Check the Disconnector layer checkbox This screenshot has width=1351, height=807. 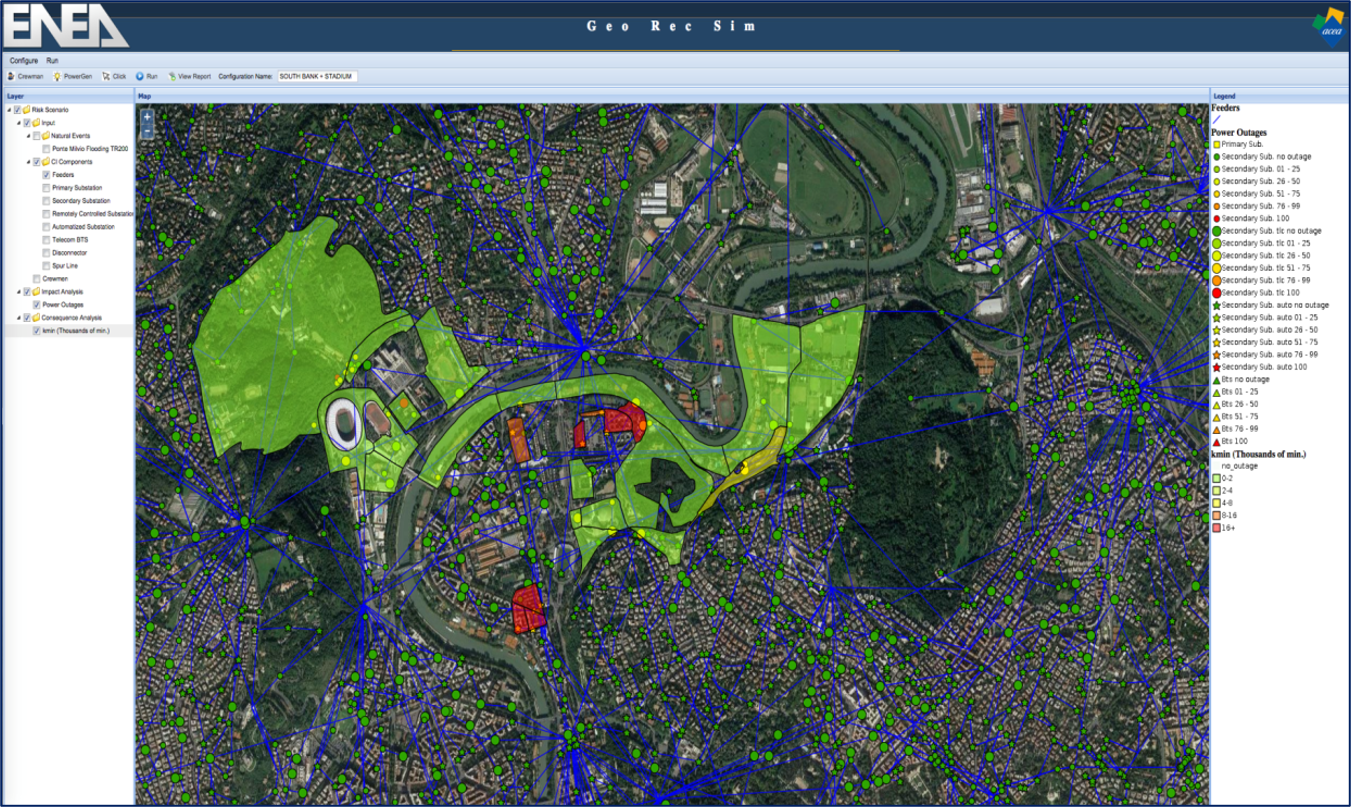click(x=47, y=253)
